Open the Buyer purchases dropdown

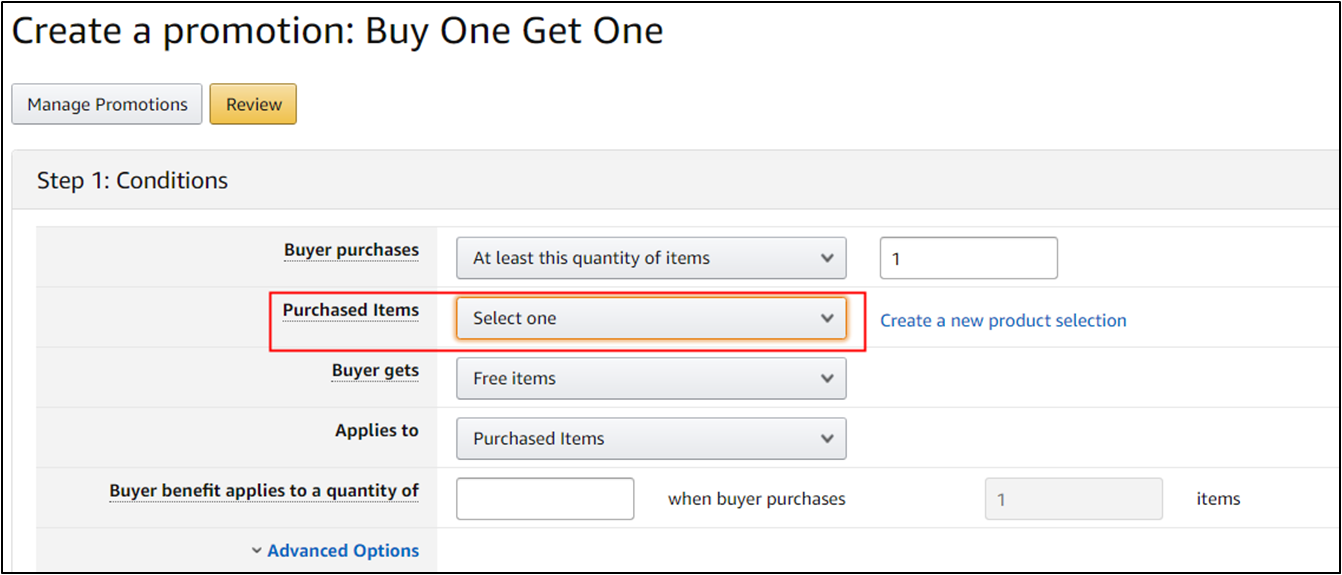[651, 258]
